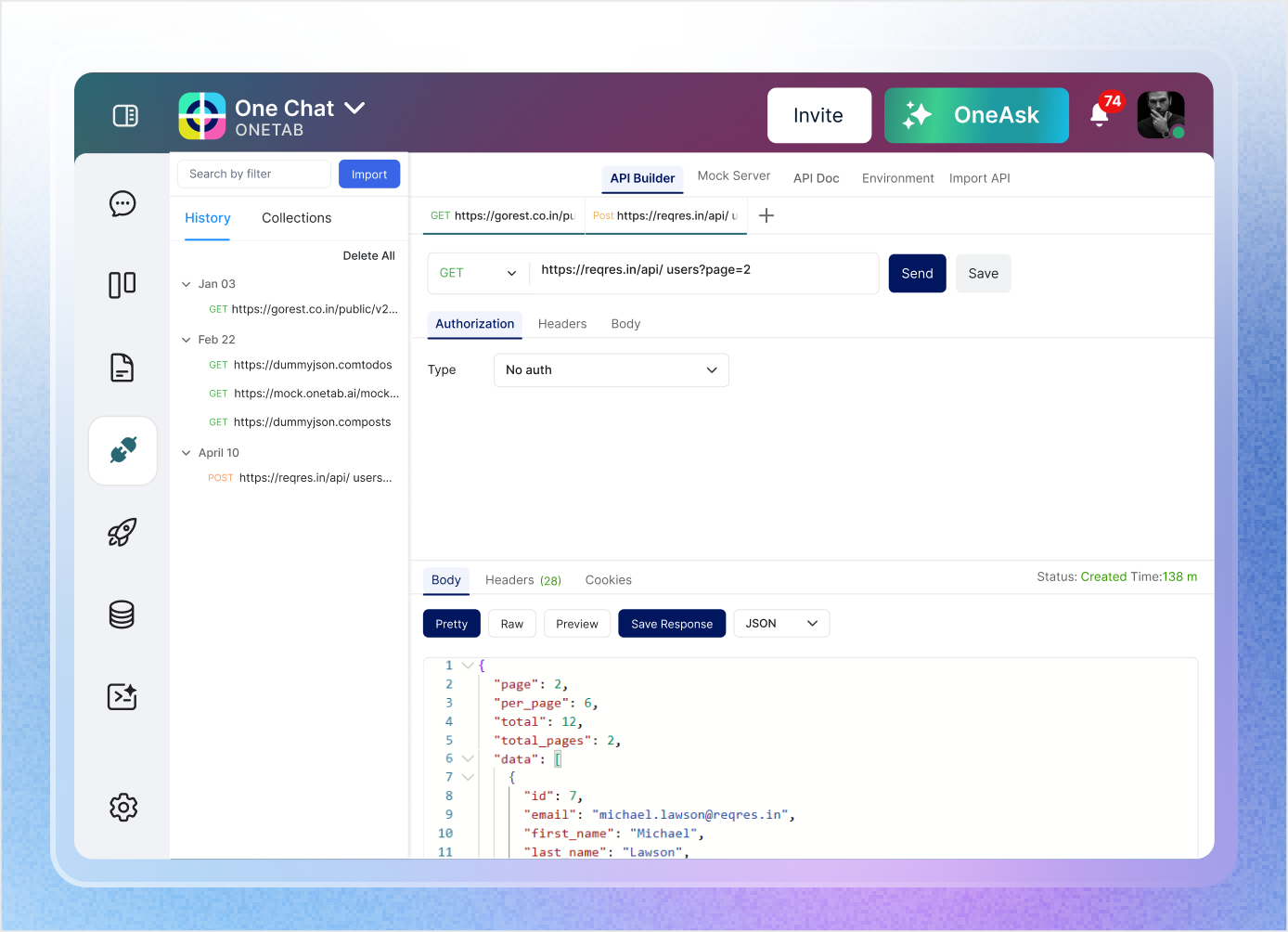The image size is (1288, 932).
Task: Collapse the Jan 03 history group
Action: point(187,284)
